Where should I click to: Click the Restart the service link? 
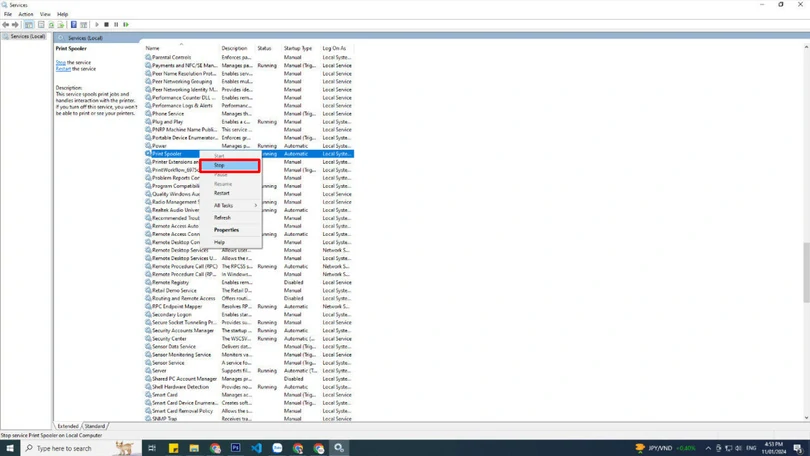click(x=63, y=69)
